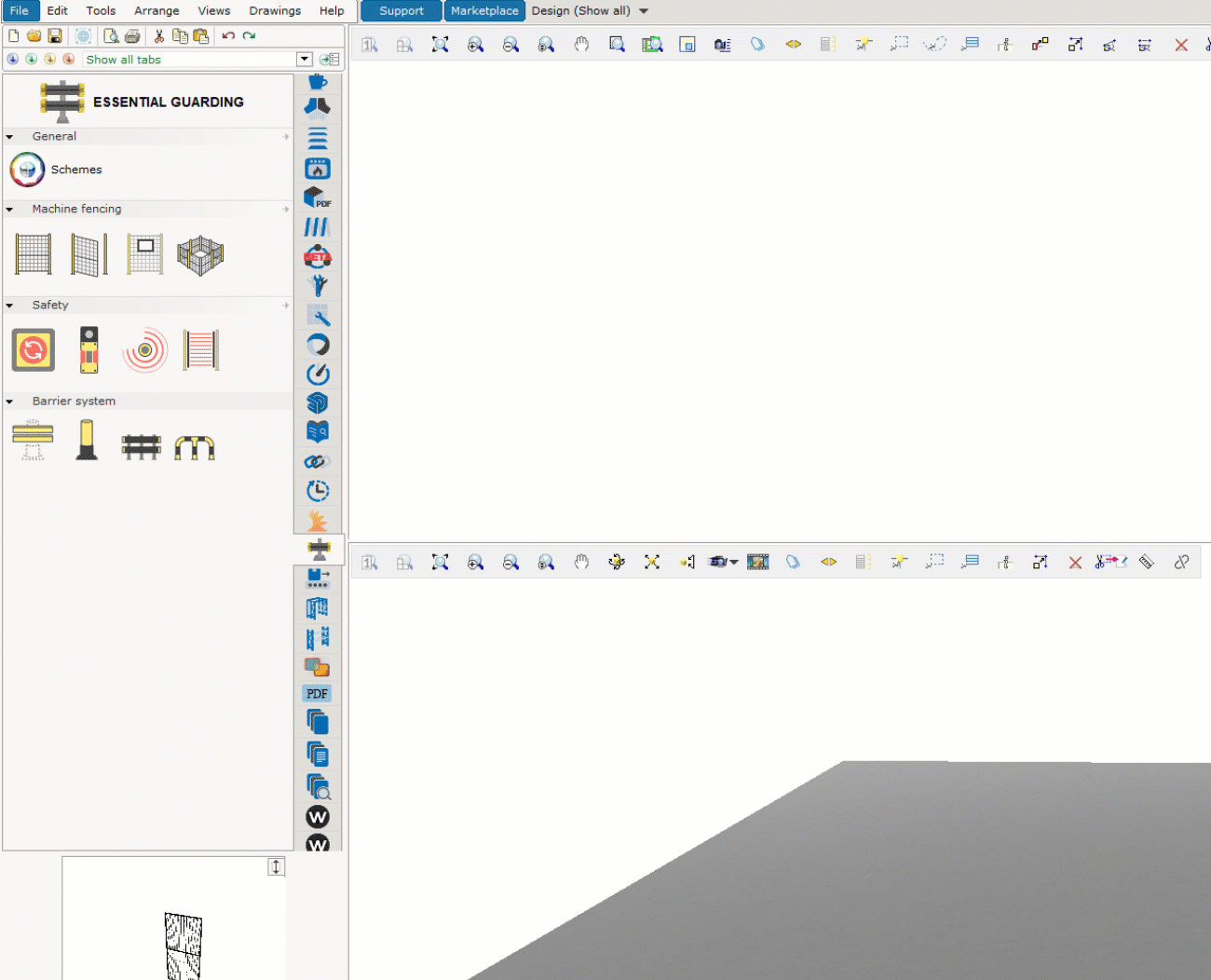1211x980 pixels.
Task: Open the Arrange menu
Action: 156,10
